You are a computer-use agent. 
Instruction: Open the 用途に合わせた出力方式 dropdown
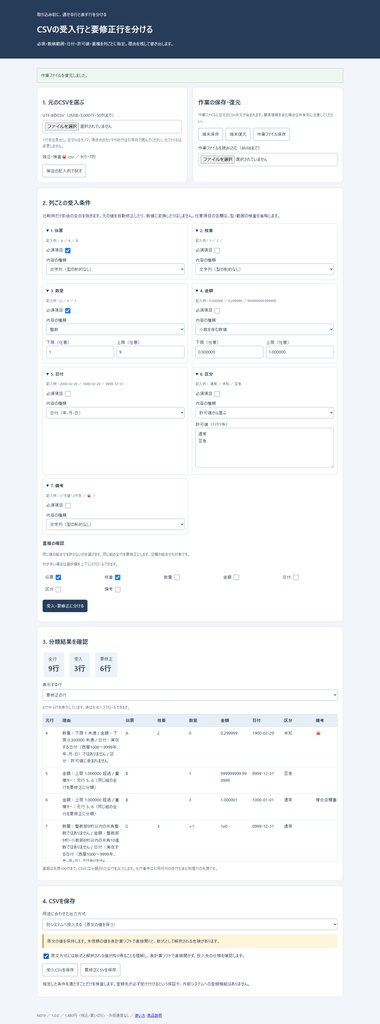click(190, 924)
